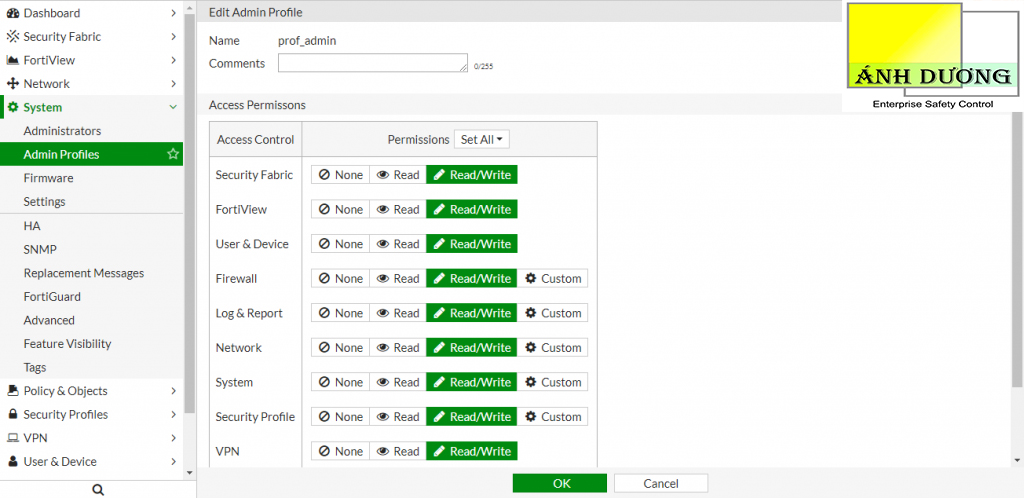This screenshot has height=498, width=1024.
Task: Click the pencil icon in FortiView Read/Write
Action: point(440,210)
